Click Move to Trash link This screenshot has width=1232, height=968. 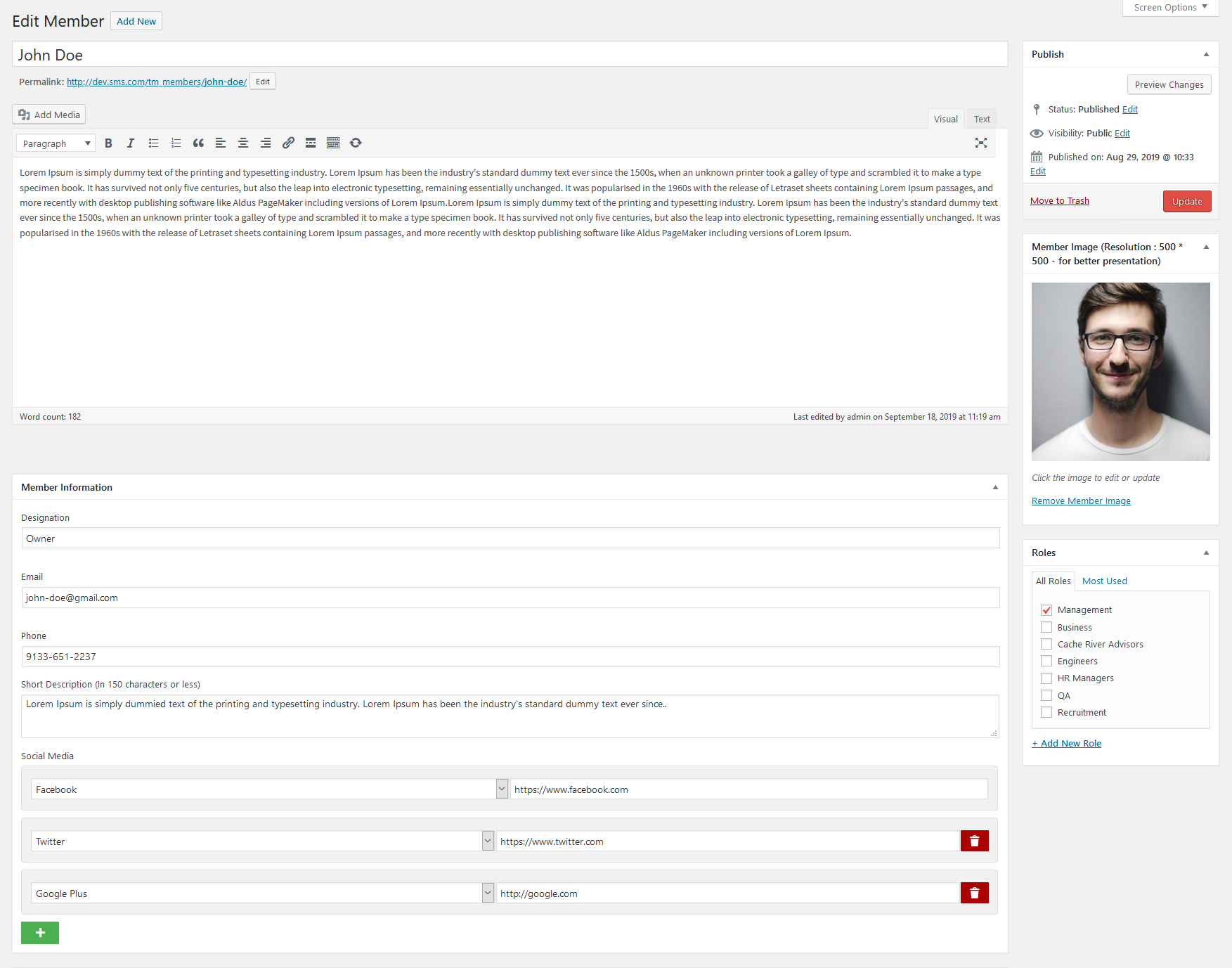(1060, 200)
